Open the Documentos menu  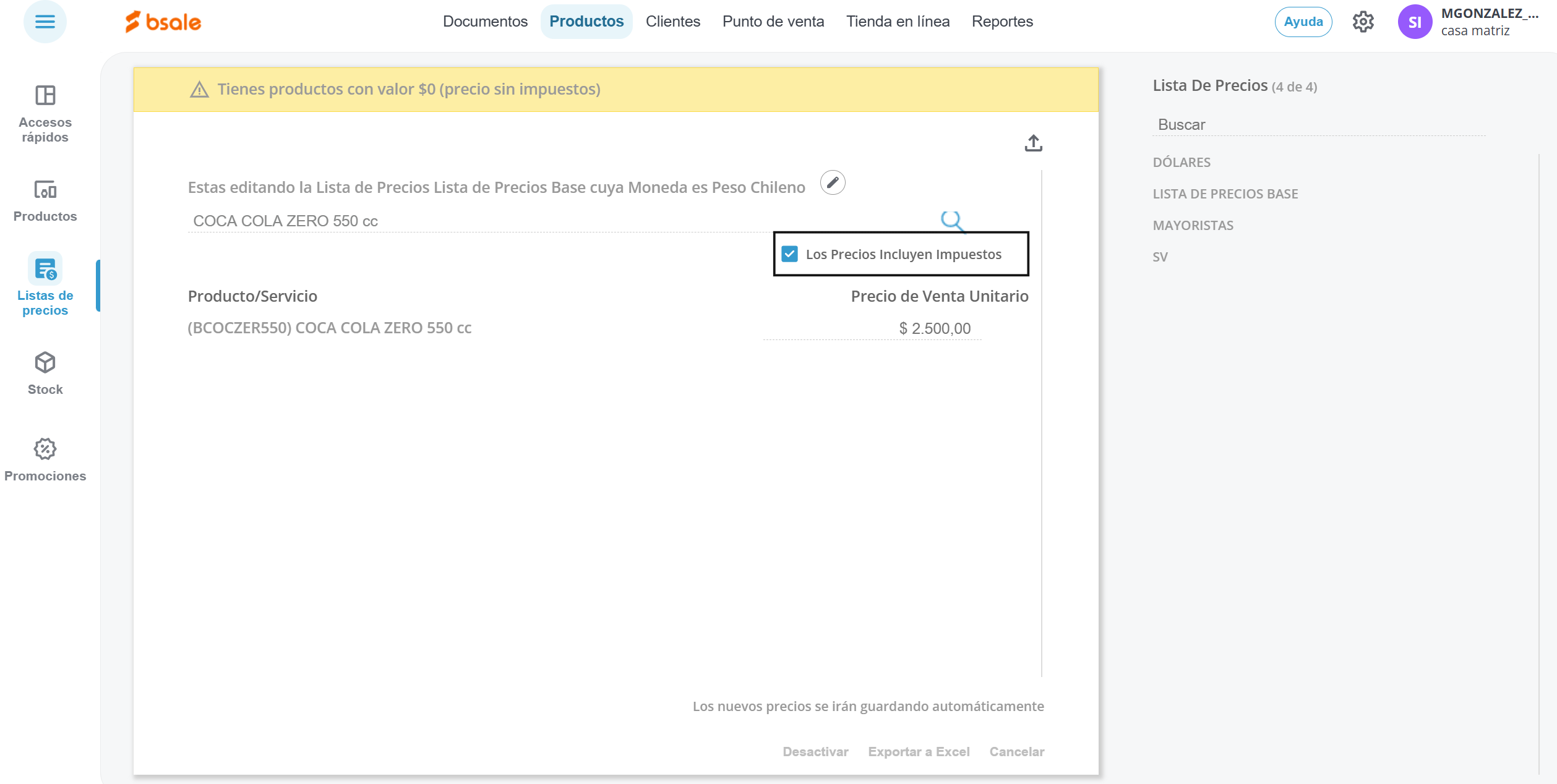[x=485, y=22]
